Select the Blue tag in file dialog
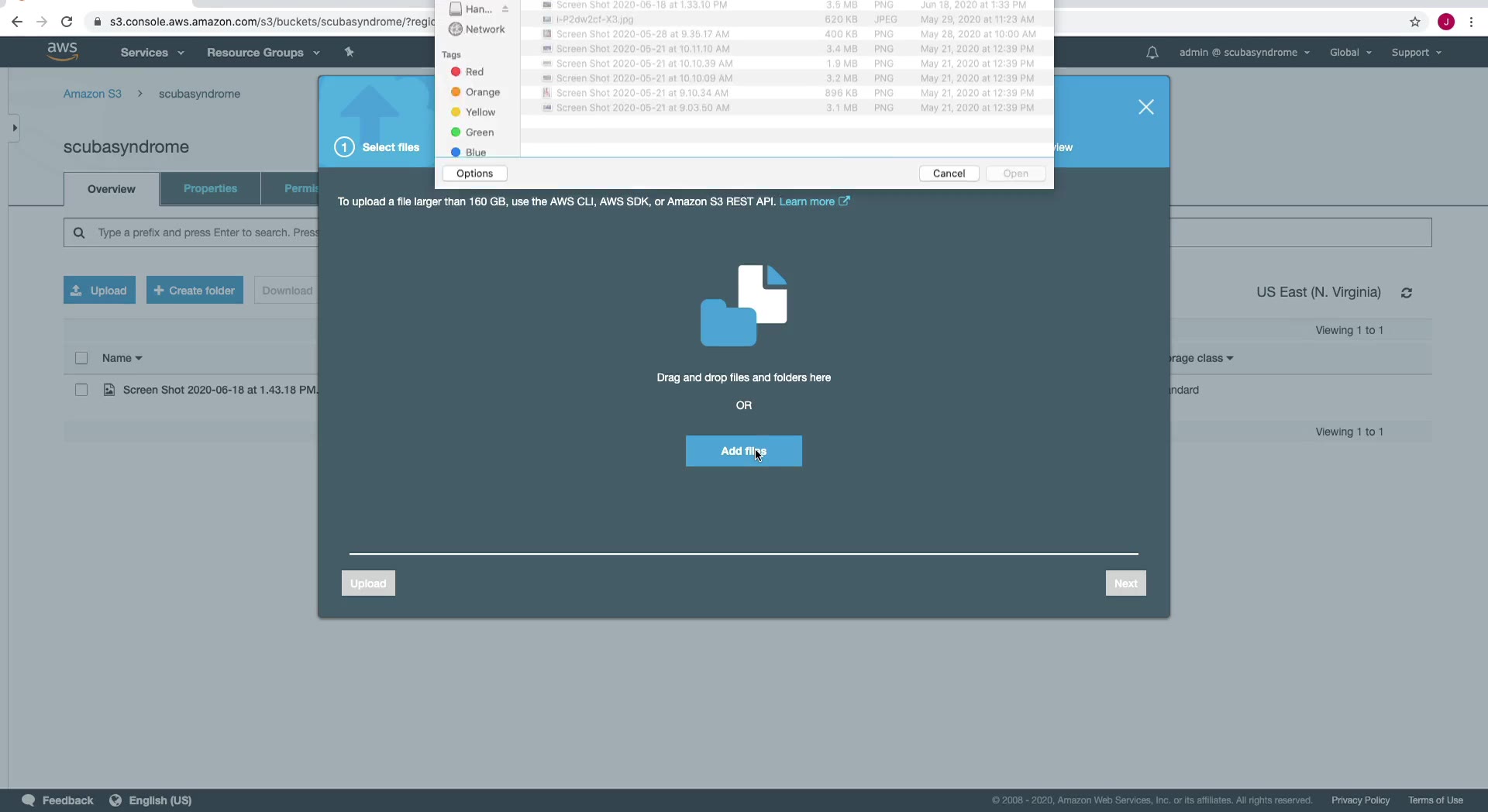This screenshot has width=1488, height=812. pyautogui.click(x=469, y=152)
